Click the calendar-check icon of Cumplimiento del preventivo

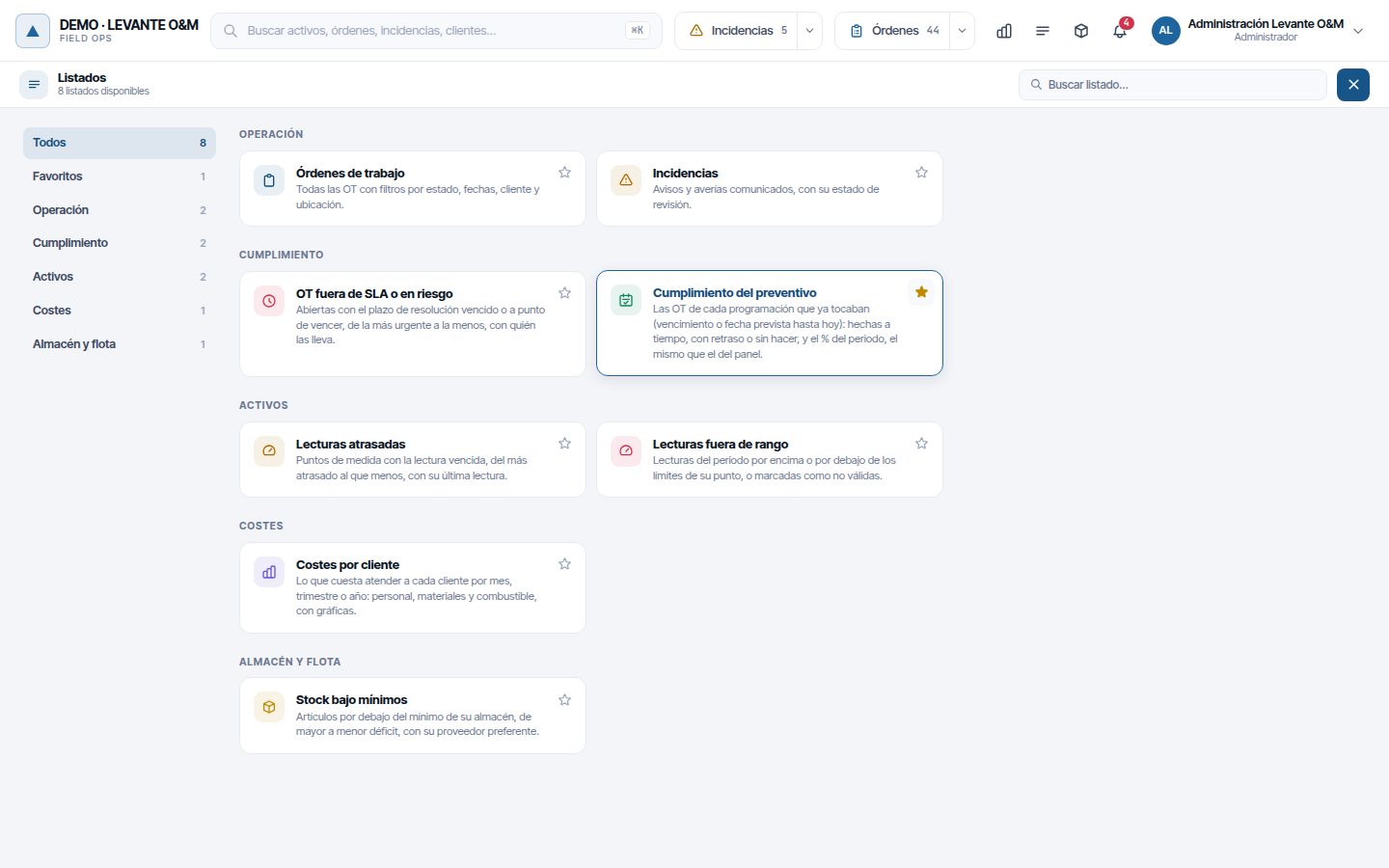626,300
